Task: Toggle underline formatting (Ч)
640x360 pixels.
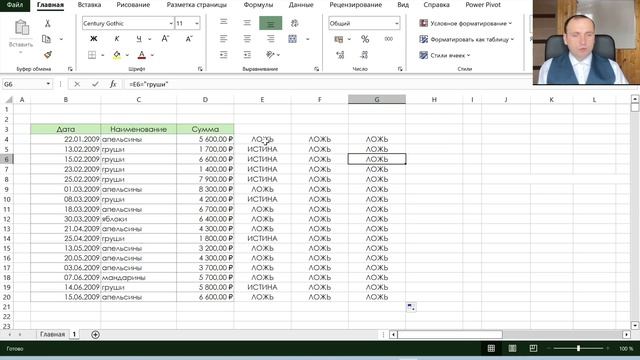Action: [139, 39]
